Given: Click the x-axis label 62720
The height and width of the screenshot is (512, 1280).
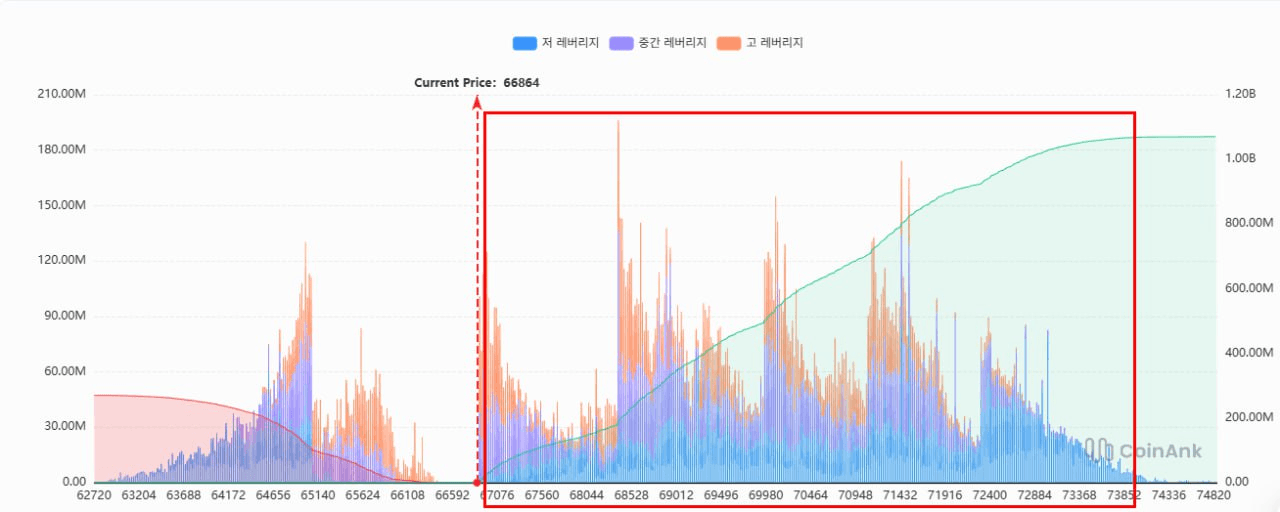Looking at the screenshot, I should tap(94, 495).
